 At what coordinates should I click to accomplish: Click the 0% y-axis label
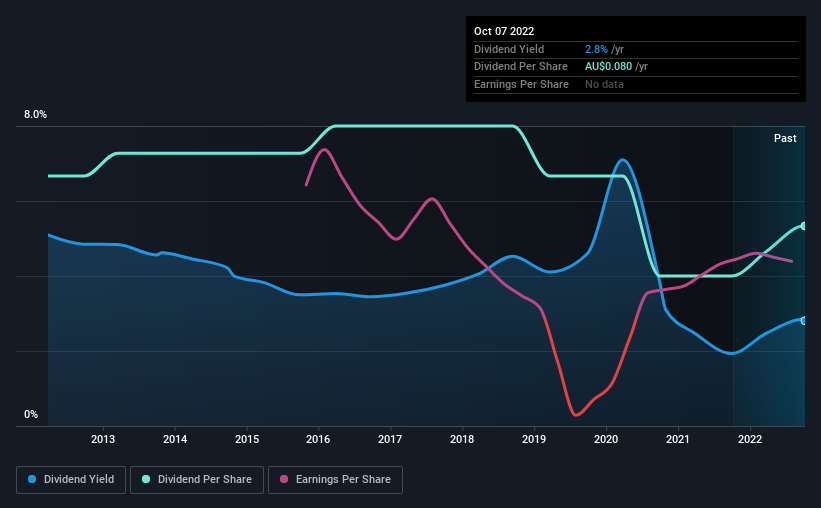pyautogui.click(x=31, y=414)
